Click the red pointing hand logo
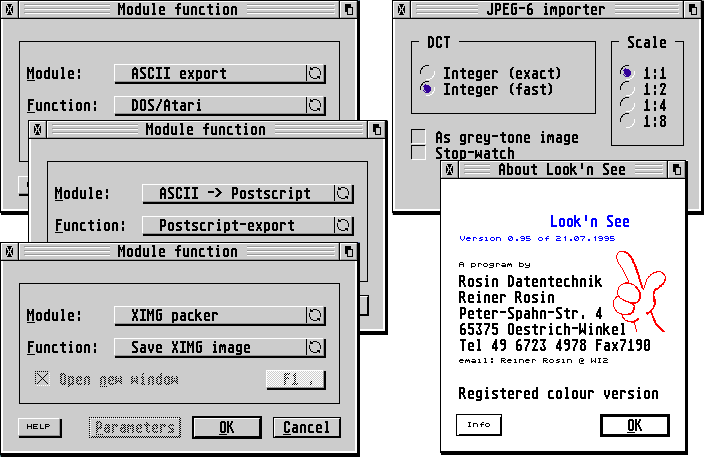The width and height of the screenshot is (704, 457). [640, 290]
